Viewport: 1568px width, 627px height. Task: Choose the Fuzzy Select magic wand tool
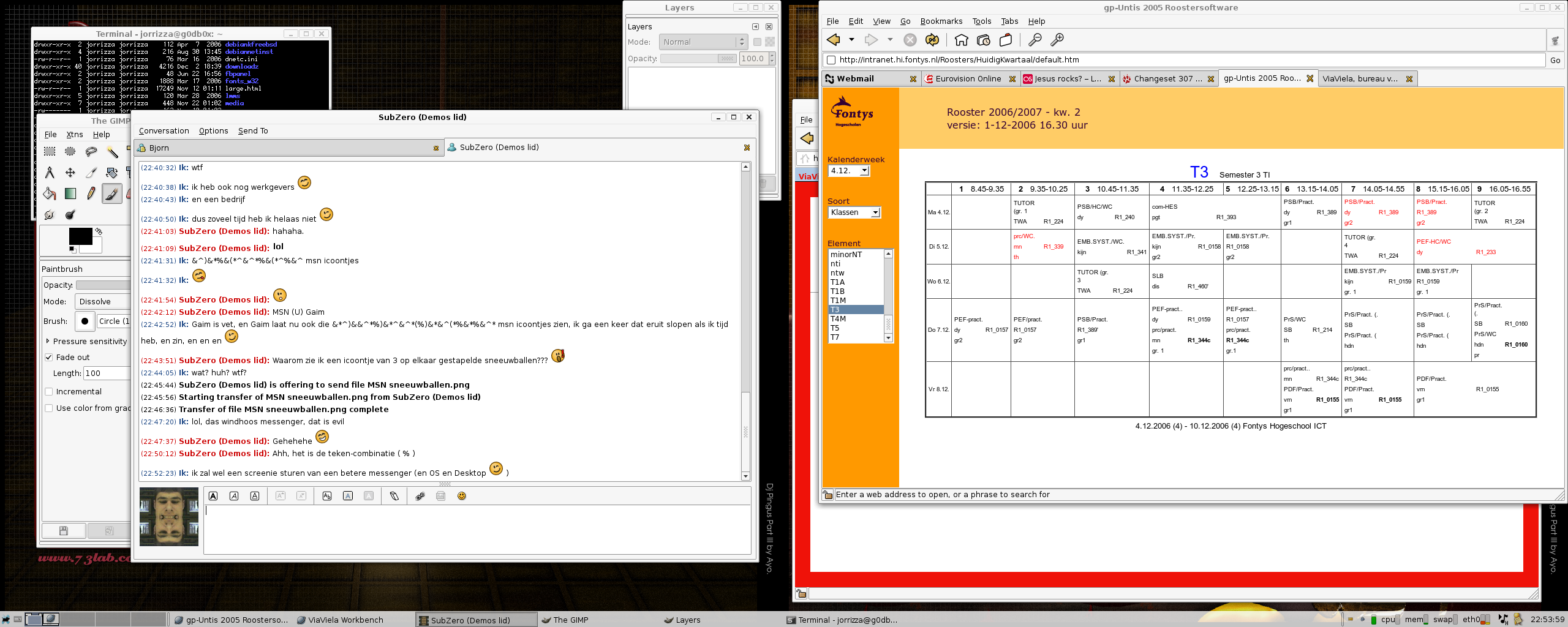point(112,152)
